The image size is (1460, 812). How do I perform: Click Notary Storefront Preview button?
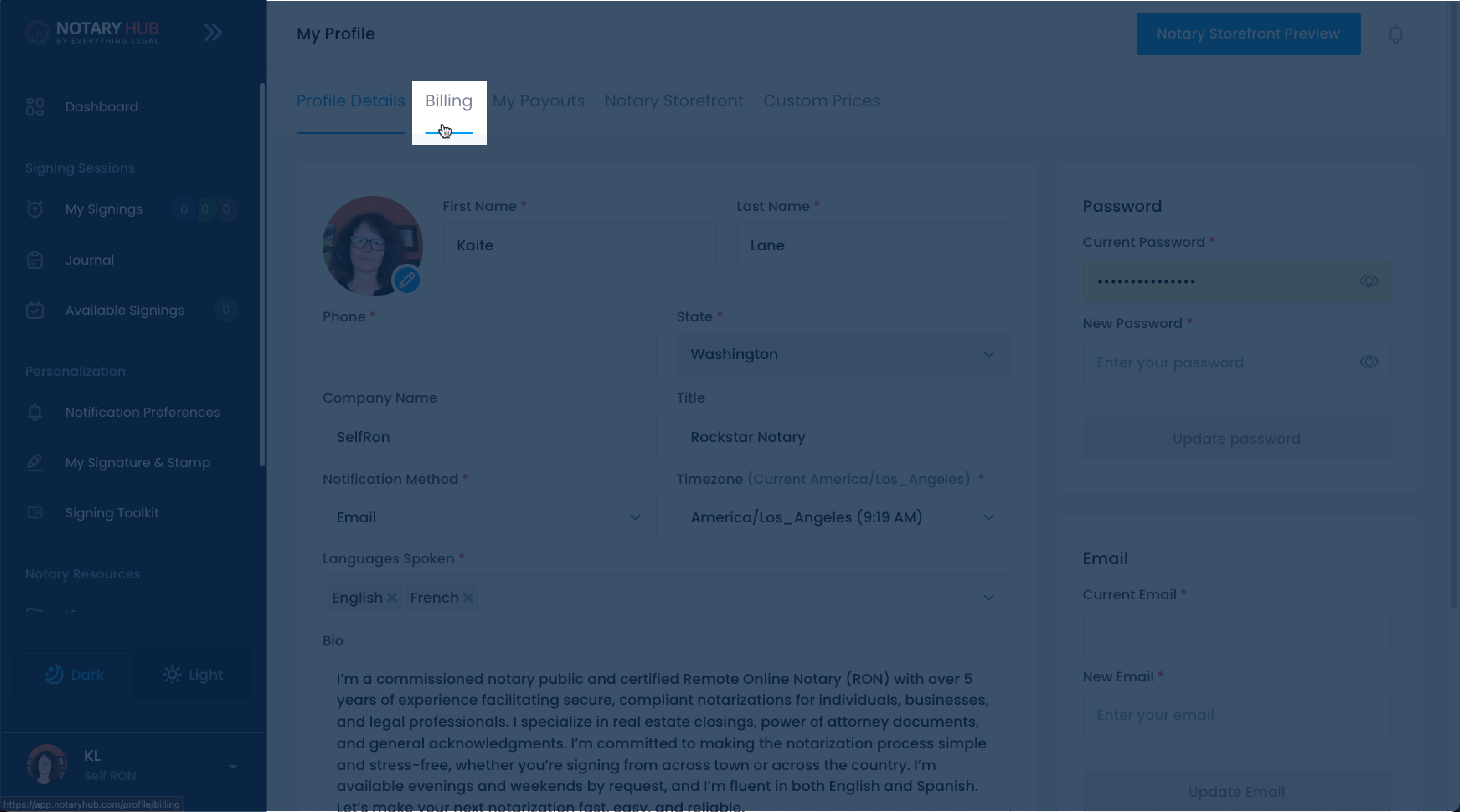pyautogui.click(x=1248, y=34)
